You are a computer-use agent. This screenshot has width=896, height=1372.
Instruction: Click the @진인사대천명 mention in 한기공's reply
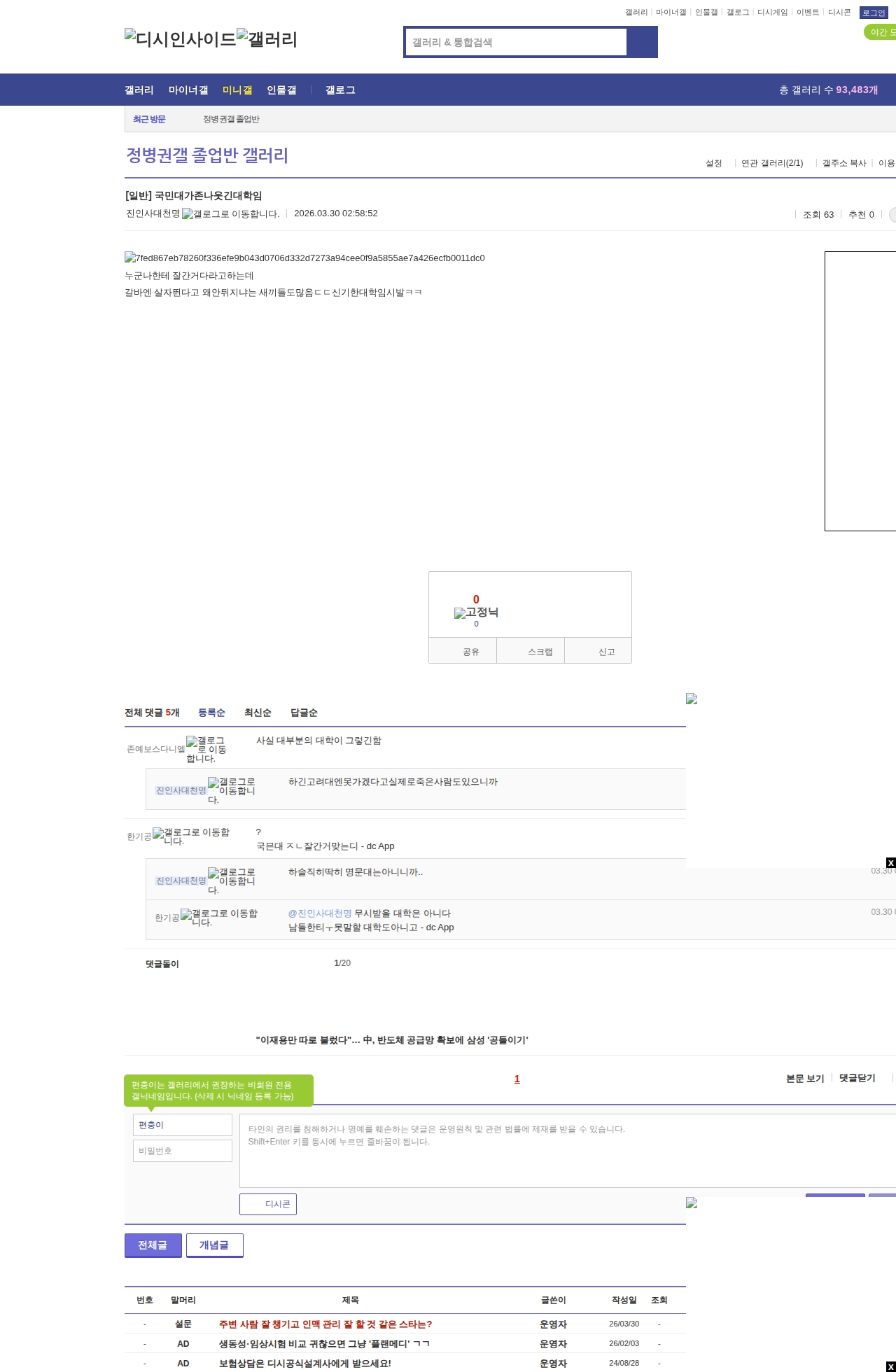(x=320, y=913)
